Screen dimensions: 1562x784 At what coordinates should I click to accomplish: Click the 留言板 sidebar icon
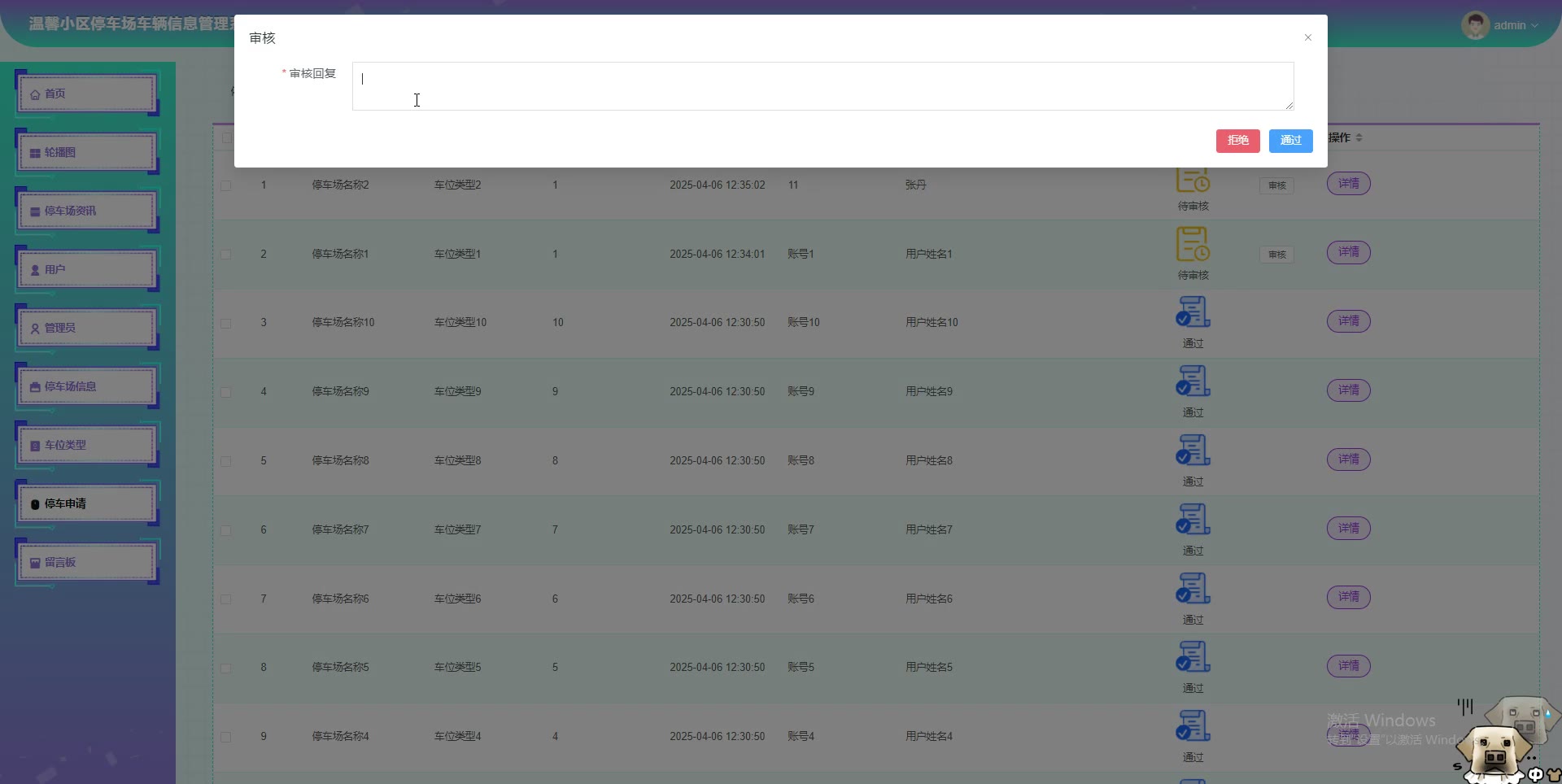point(35,563)
